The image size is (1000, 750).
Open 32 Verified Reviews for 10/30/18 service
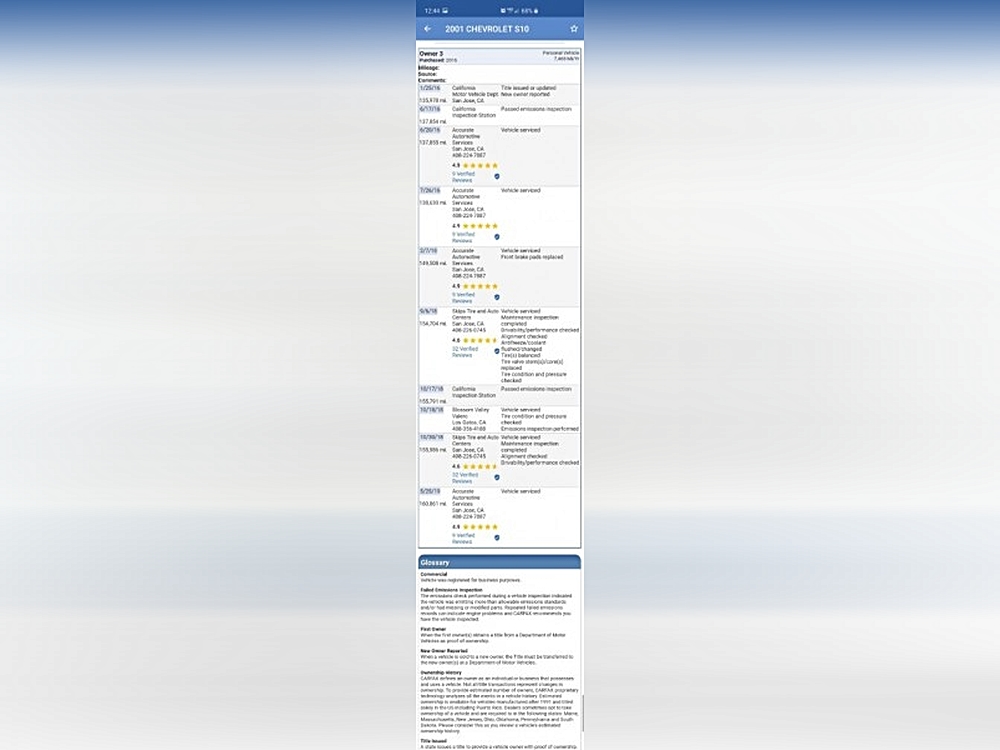pos(464,478)
